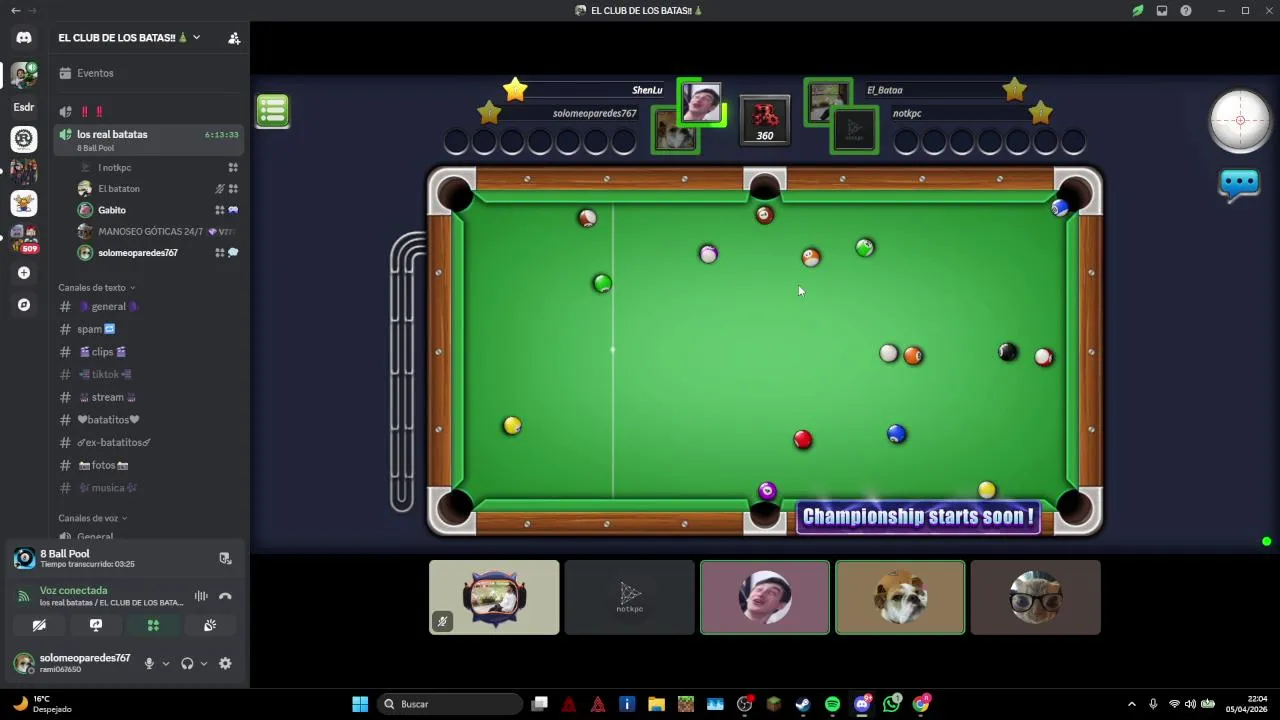Add a server with plus icon
Screen dimensions: 1280x720
pos(24,273)
